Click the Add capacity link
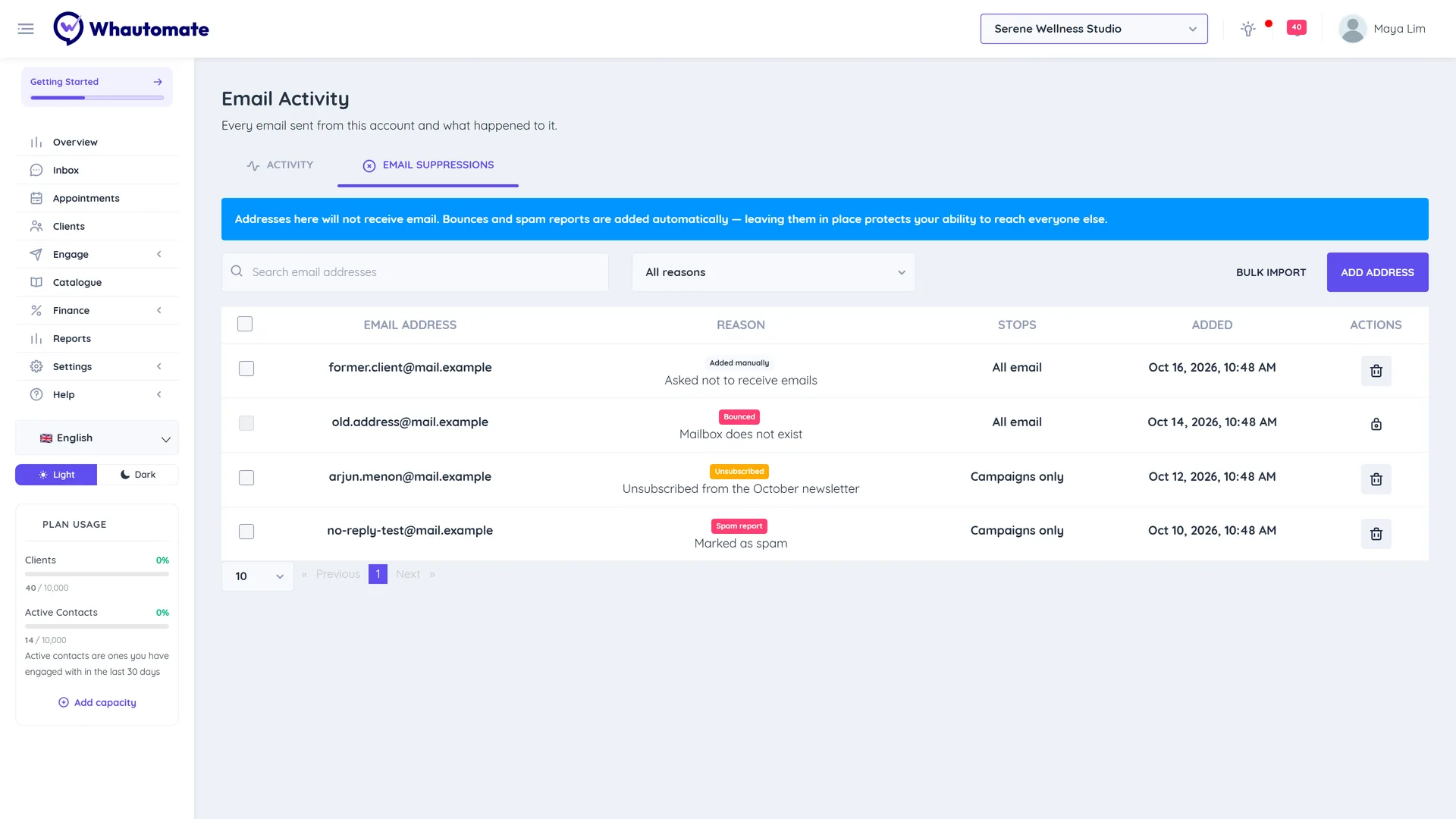The height and width of the screenshot is (819, 1456). tap(97, 703)
